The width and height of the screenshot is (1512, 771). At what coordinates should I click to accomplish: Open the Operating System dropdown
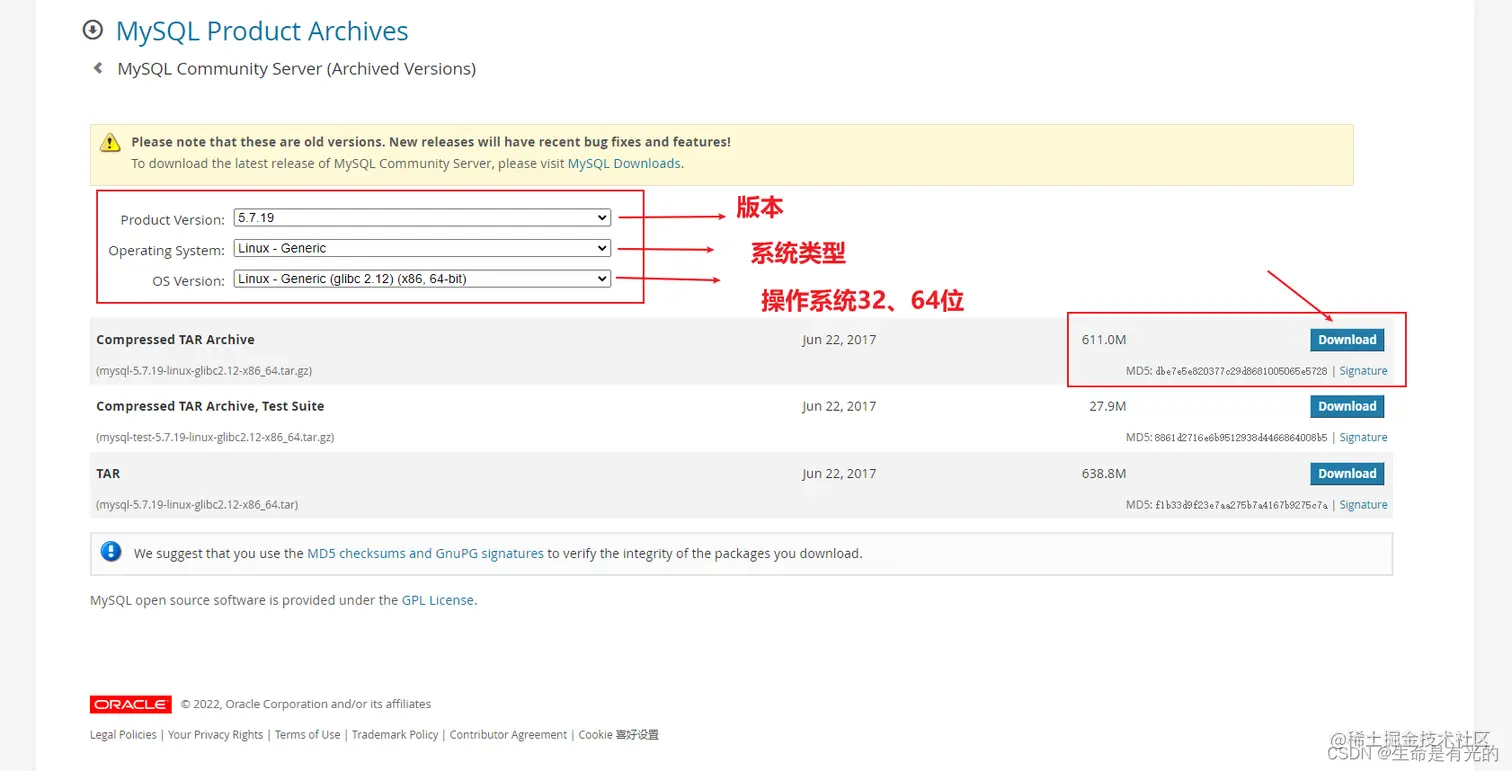[x=422, y=248]
